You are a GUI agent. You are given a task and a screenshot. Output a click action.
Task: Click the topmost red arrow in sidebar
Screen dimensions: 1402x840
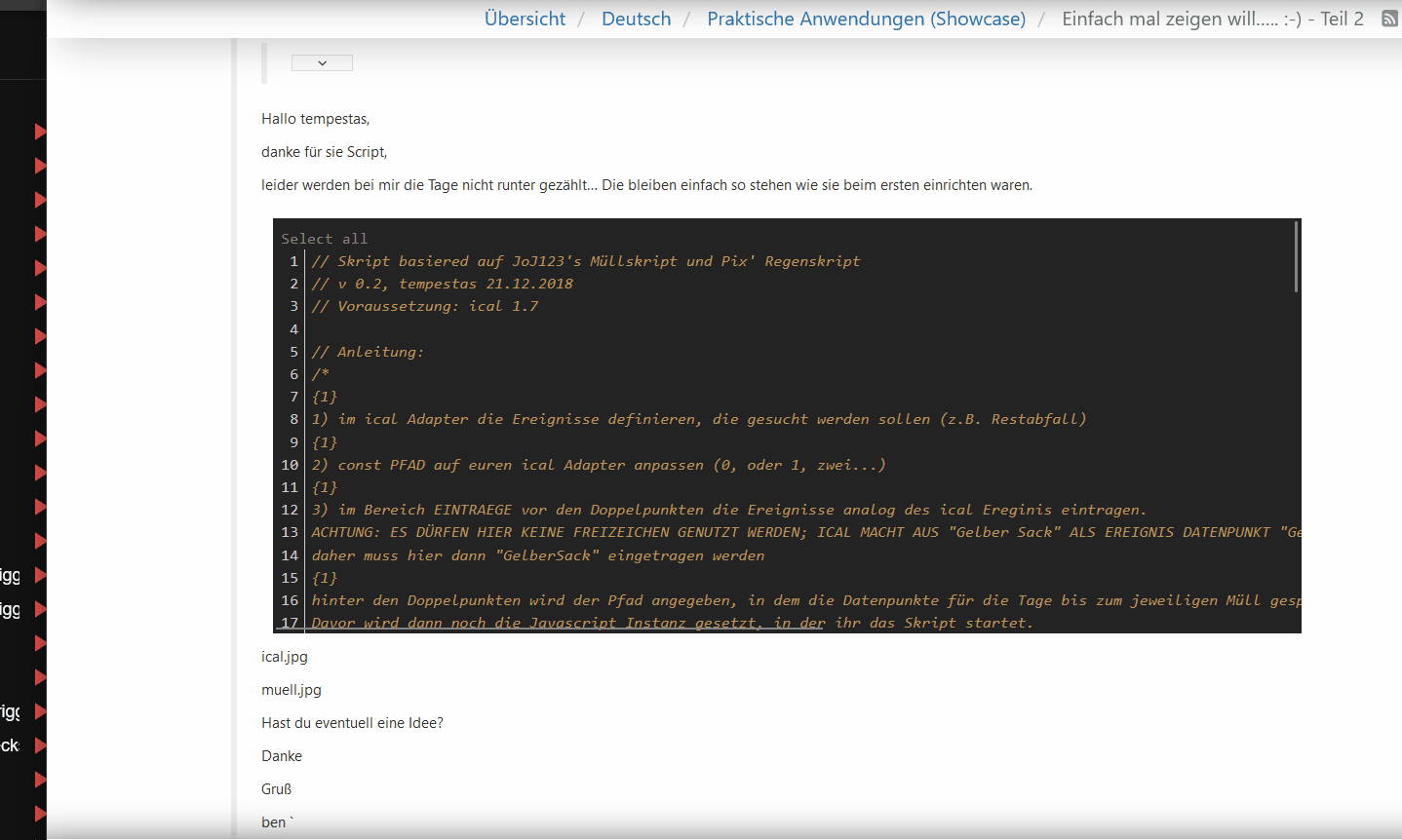(x=40, y=132)
